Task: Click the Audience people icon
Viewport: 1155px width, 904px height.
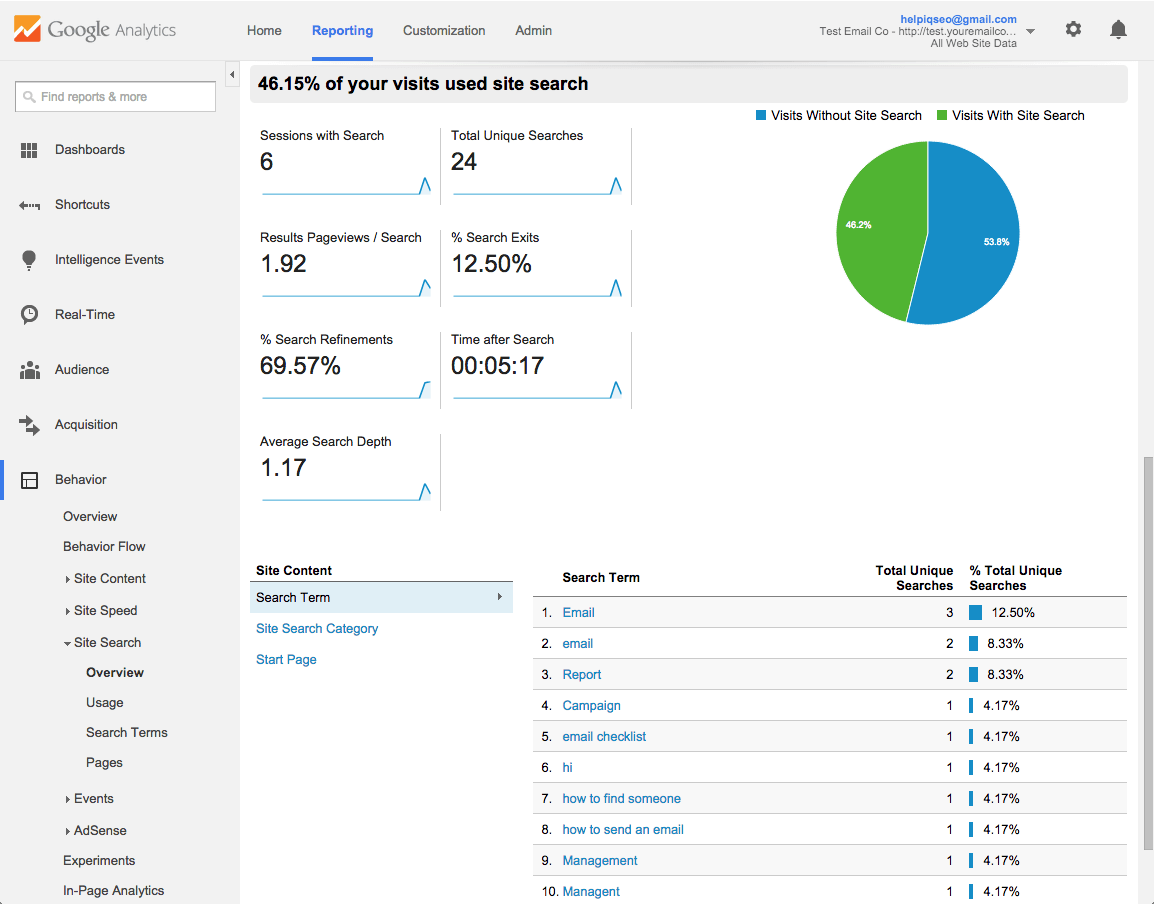Action: (29, 370)
